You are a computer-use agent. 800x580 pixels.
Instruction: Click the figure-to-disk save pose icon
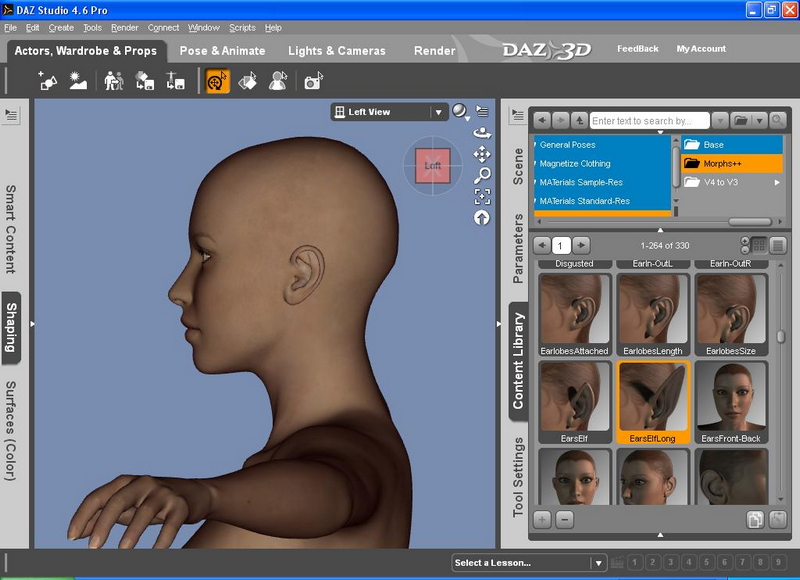(176, 81)
